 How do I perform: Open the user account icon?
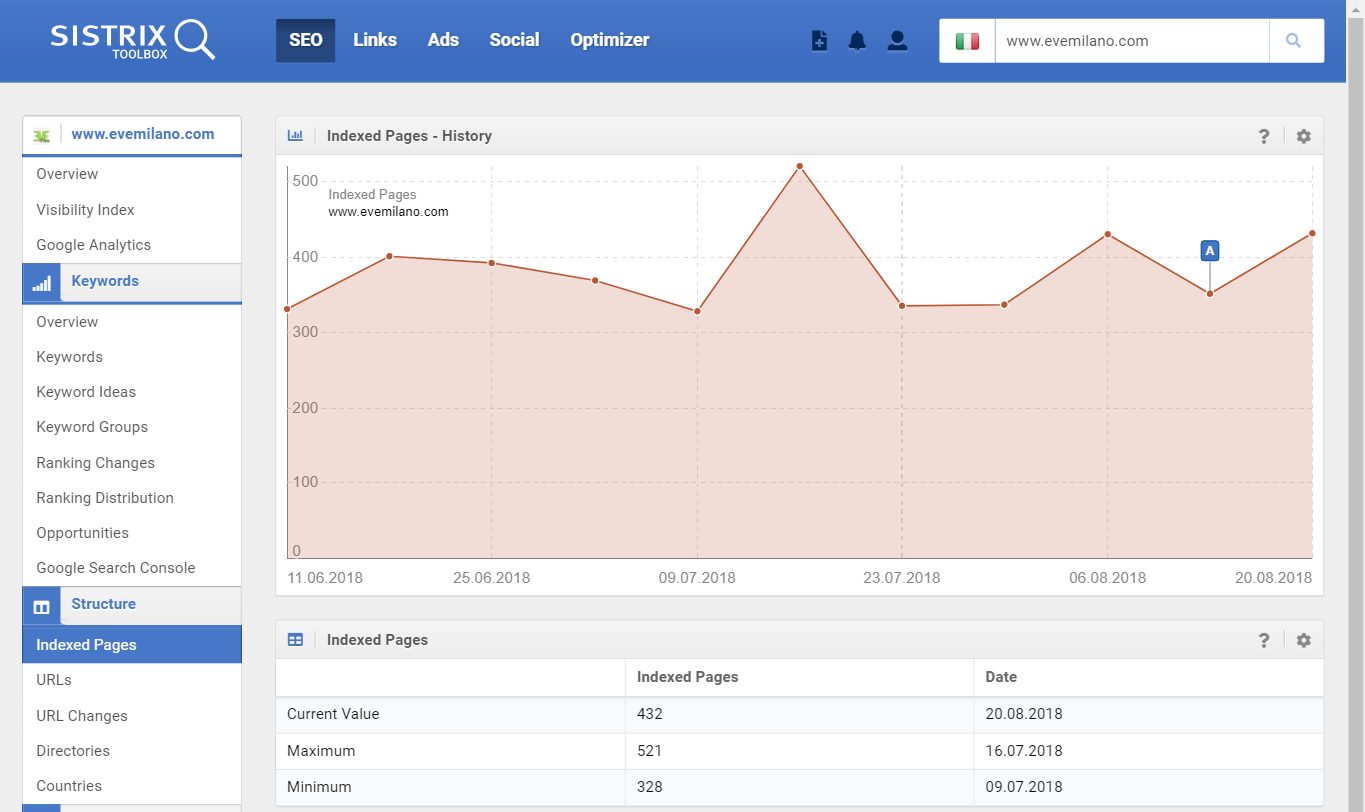[x=897, y=41]
